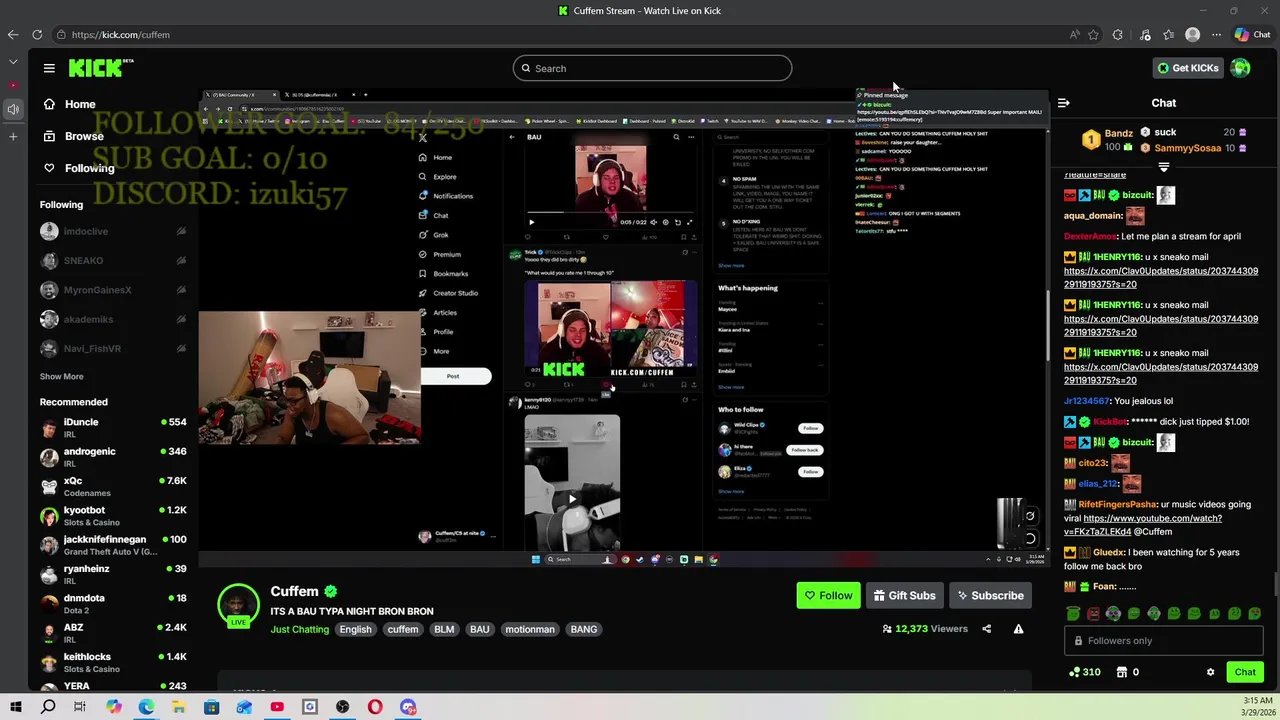The width and height of the screenshot is (1280, 720).
Task: Open browser extensions puzzle icon
Action: coord(1118,34)
